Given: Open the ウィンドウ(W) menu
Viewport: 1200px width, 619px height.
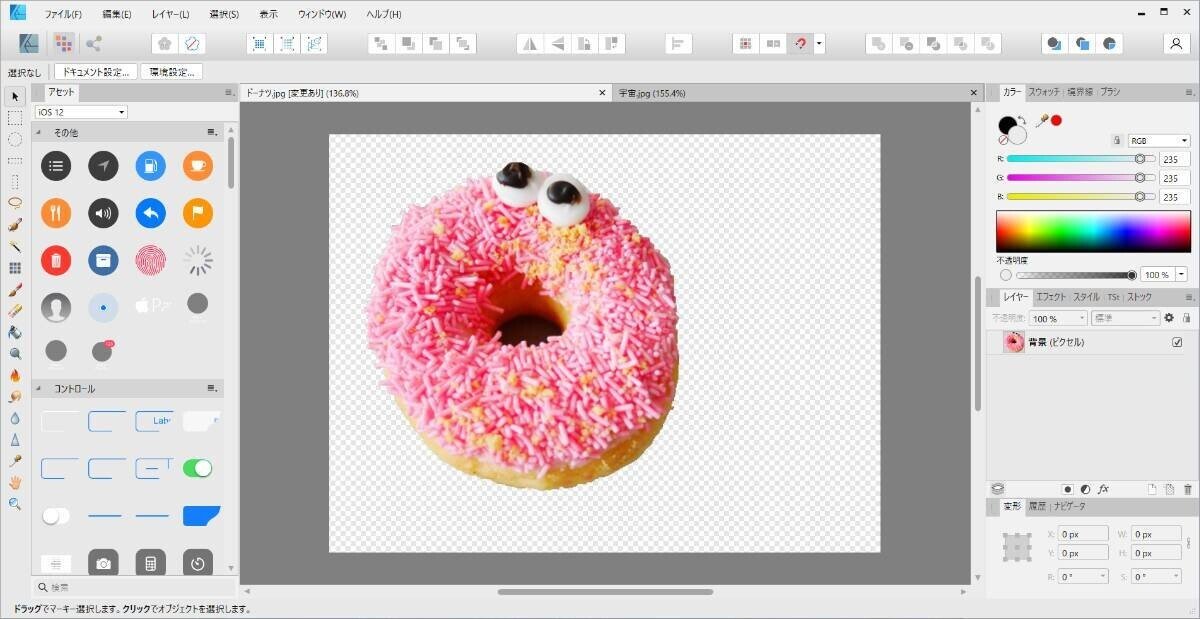Looking at the screenshot, I should 322,15.
